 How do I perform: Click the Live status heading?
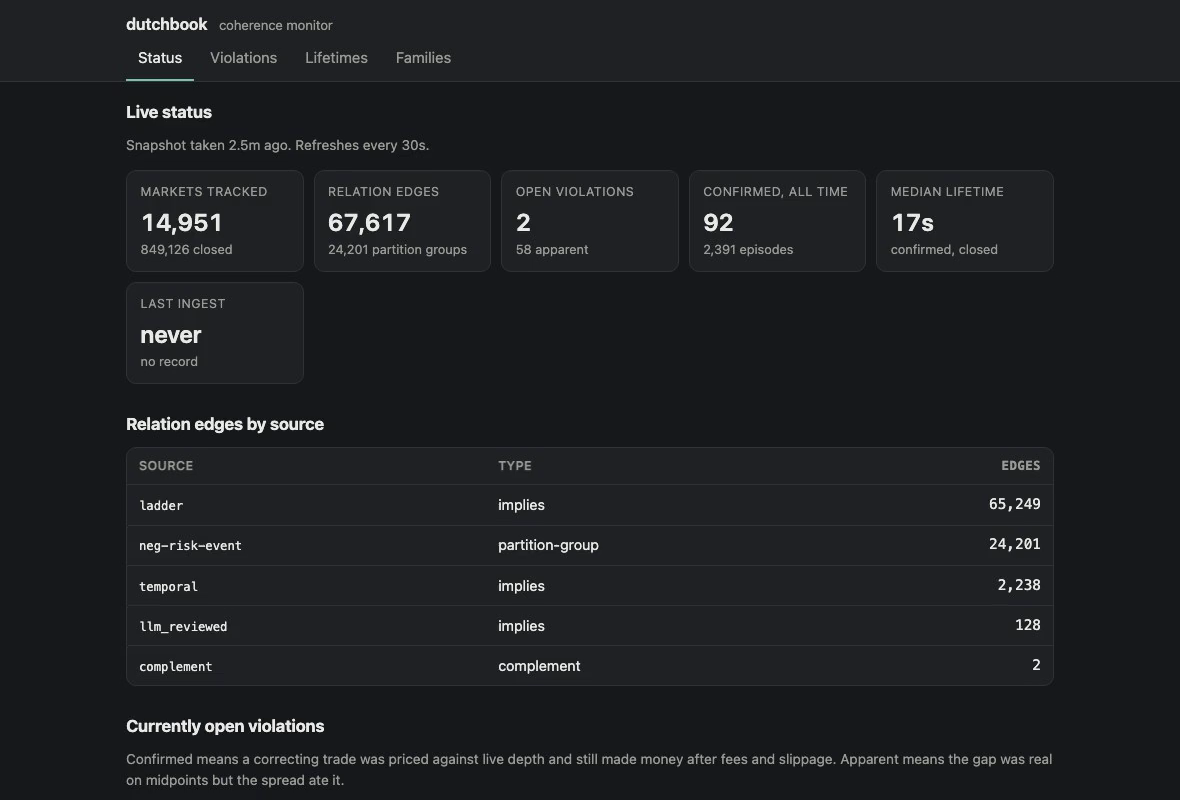pyautogui.click(x=169, y=112)
